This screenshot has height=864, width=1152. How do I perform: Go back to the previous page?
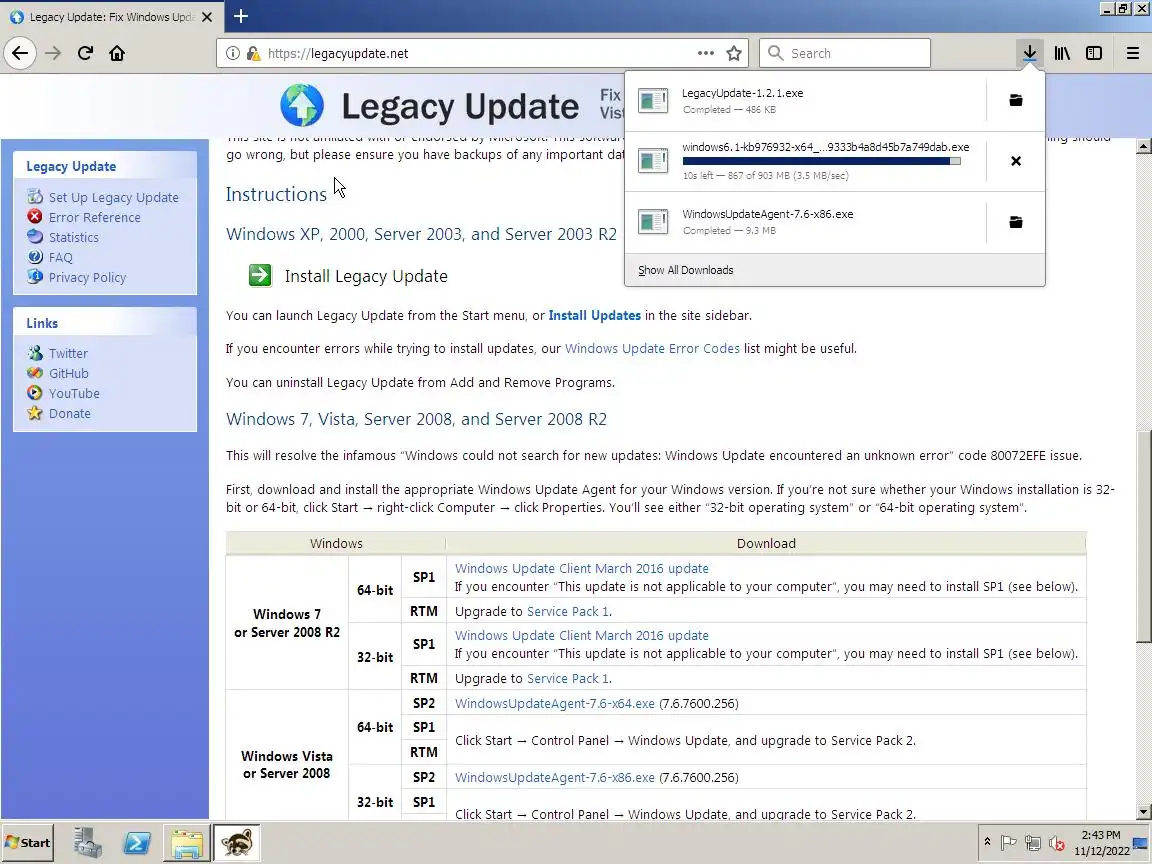[x=20, y=53]
